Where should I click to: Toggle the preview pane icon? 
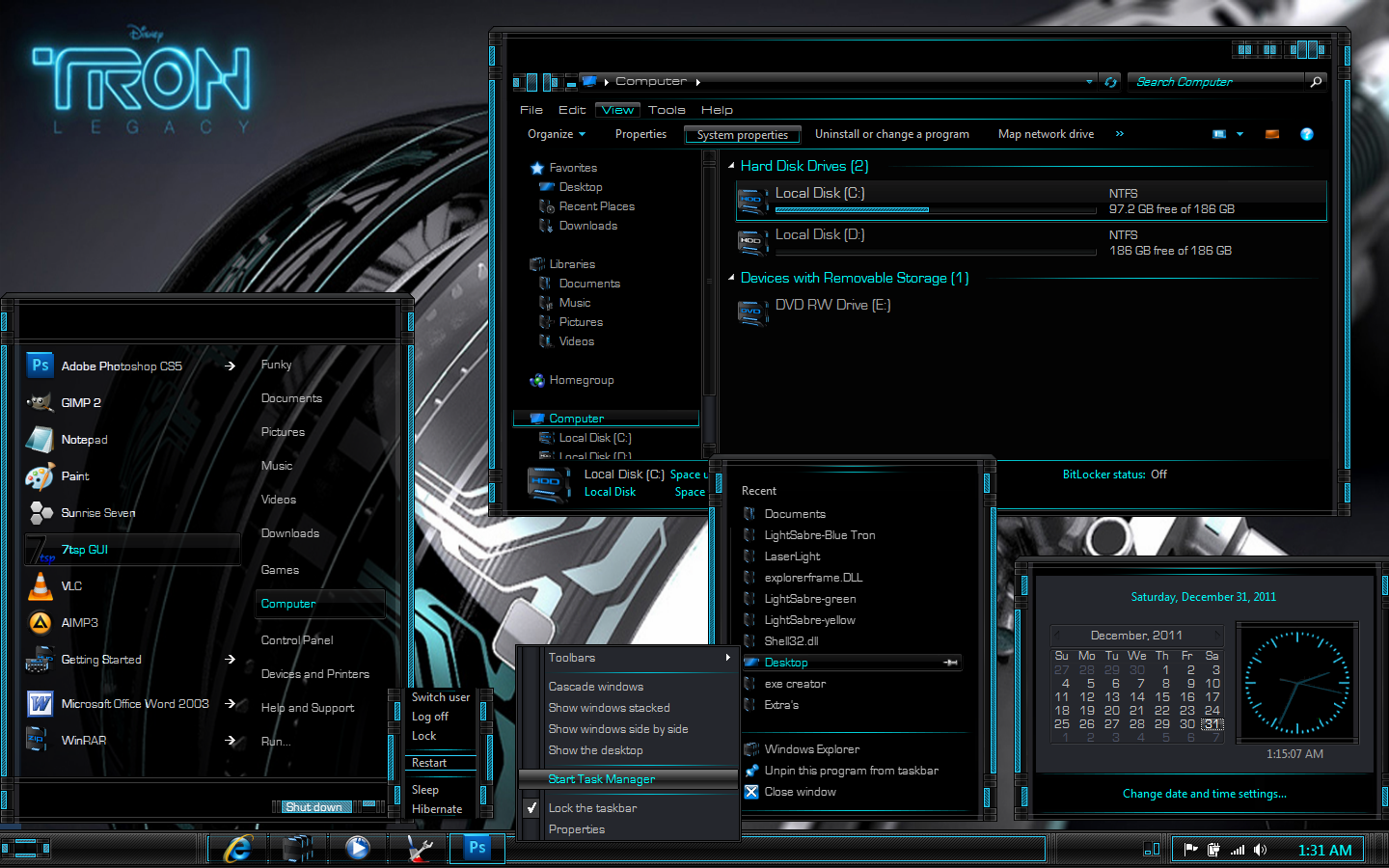[1272, 134]
